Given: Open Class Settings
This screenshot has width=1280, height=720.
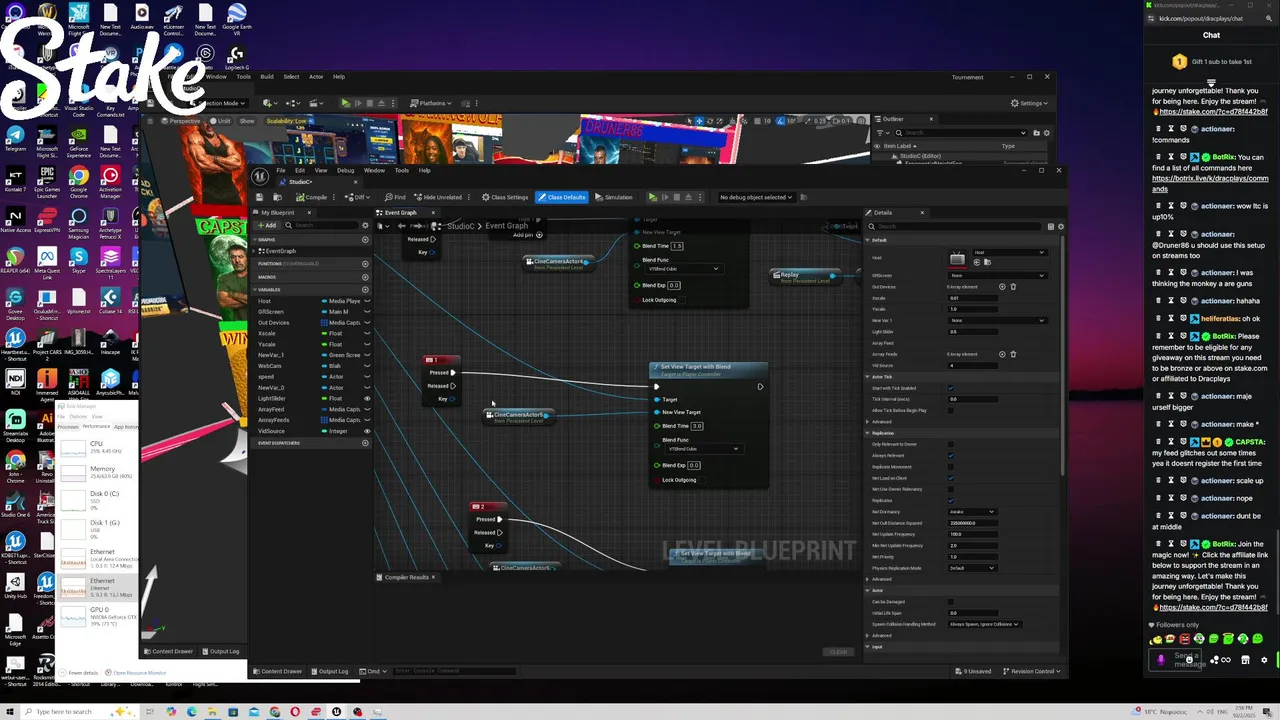Looking at the screenshot, I should click(505, 197).
